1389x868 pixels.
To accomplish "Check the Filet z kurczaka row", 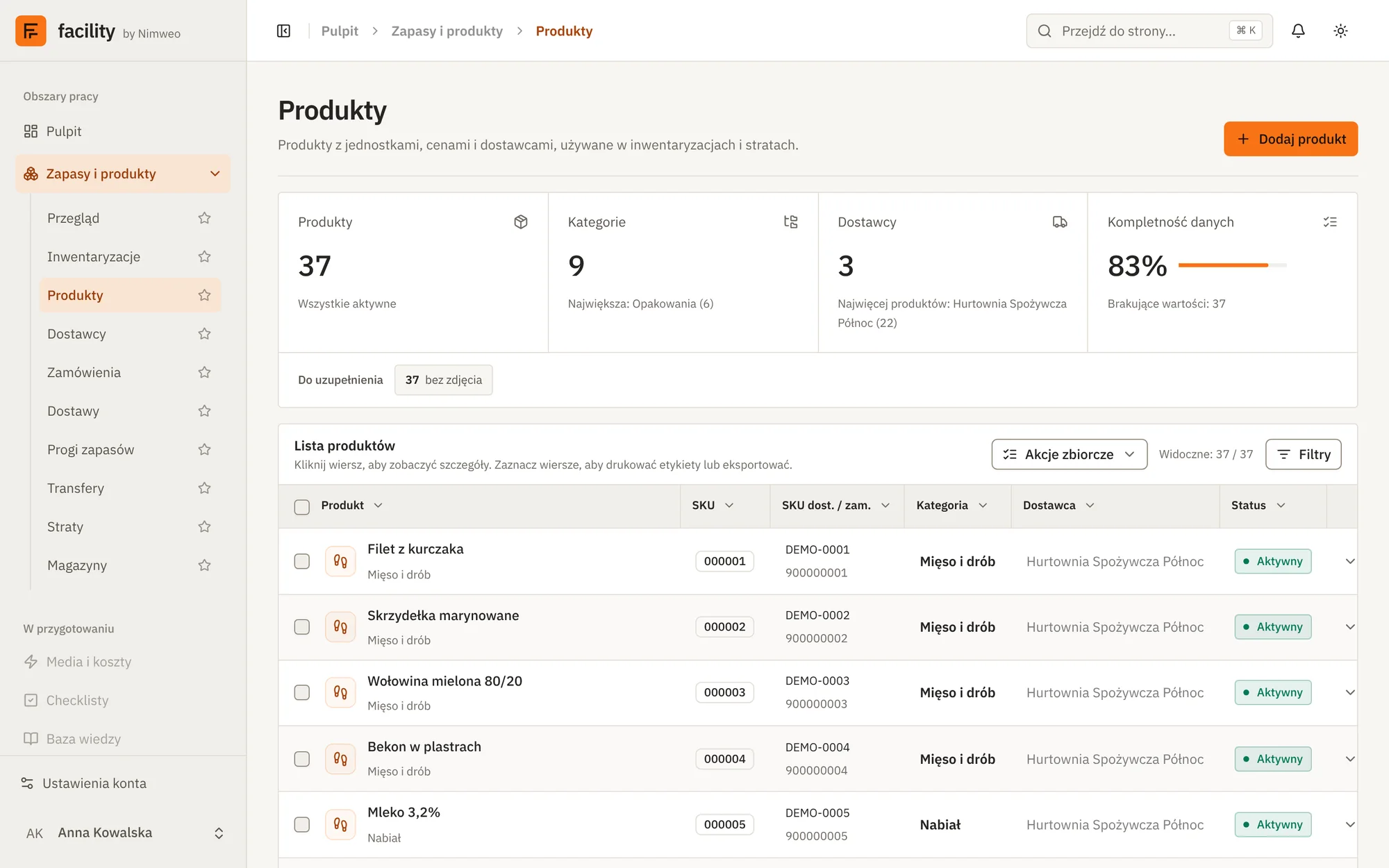I will 301,561.
